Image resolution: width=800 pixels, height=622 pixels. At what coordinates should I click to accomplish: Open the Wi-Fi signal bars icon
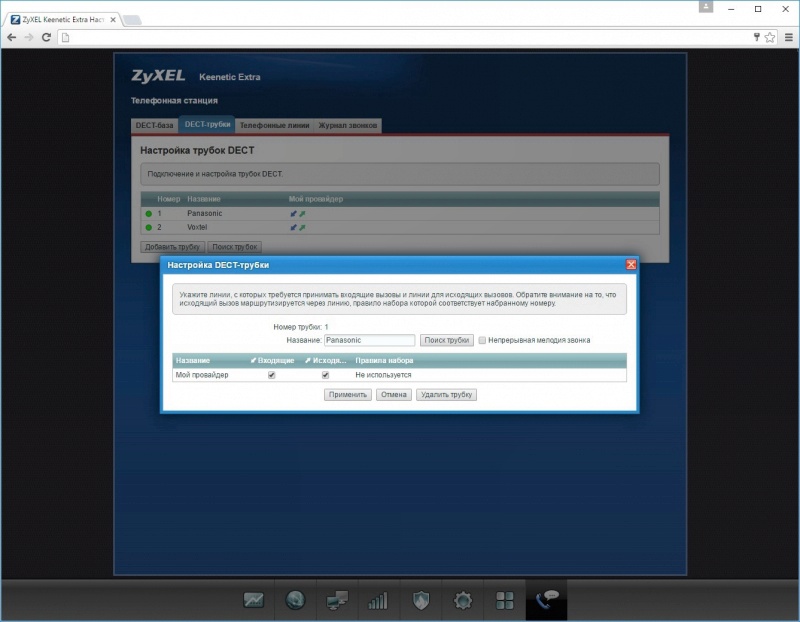379,601
